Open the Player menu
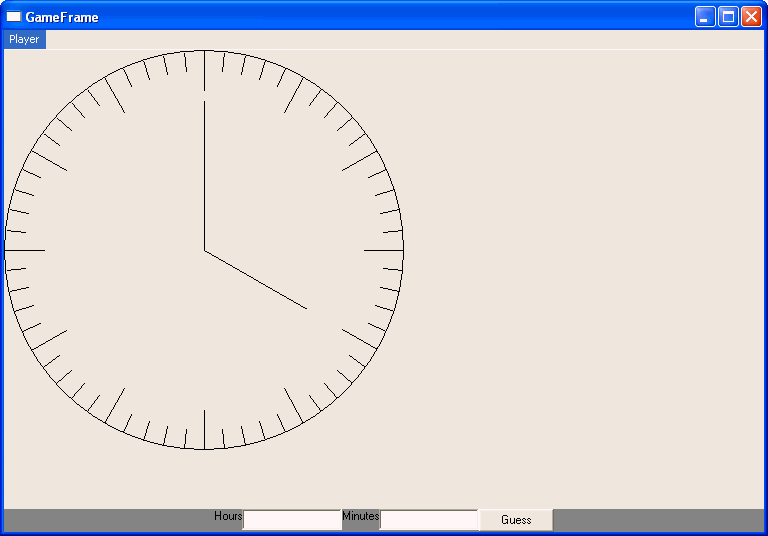This screenshot has width=768, height=536. [x=24, y=39]
